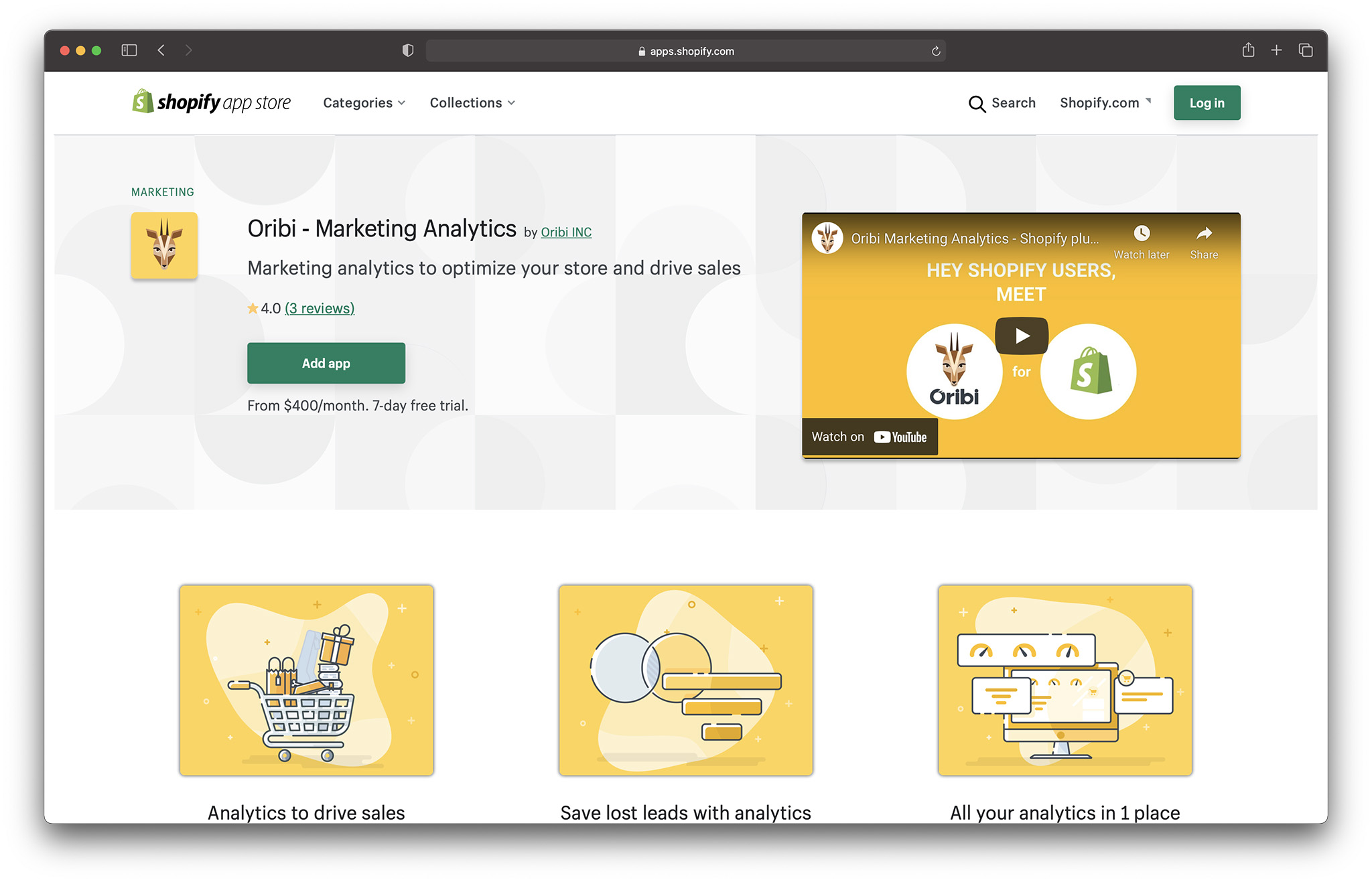Go back with the browser back arrow
Screen dimensions: 1372x882
pyautogui.click(x=161, y=50)
